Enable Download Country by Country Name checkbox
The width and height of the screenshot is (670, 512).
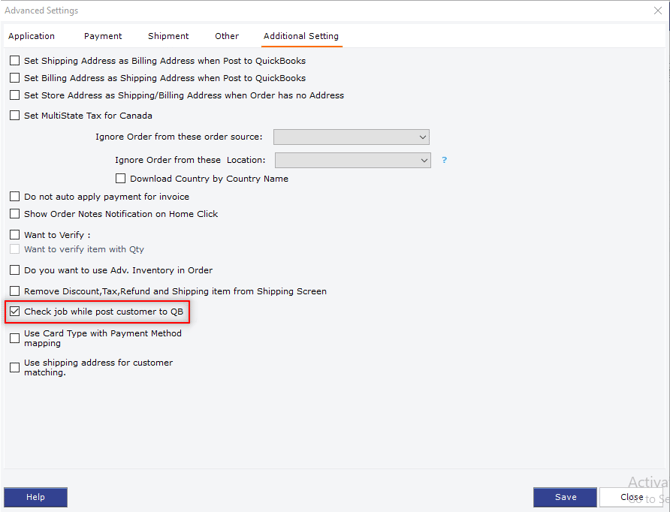point(121,179)
